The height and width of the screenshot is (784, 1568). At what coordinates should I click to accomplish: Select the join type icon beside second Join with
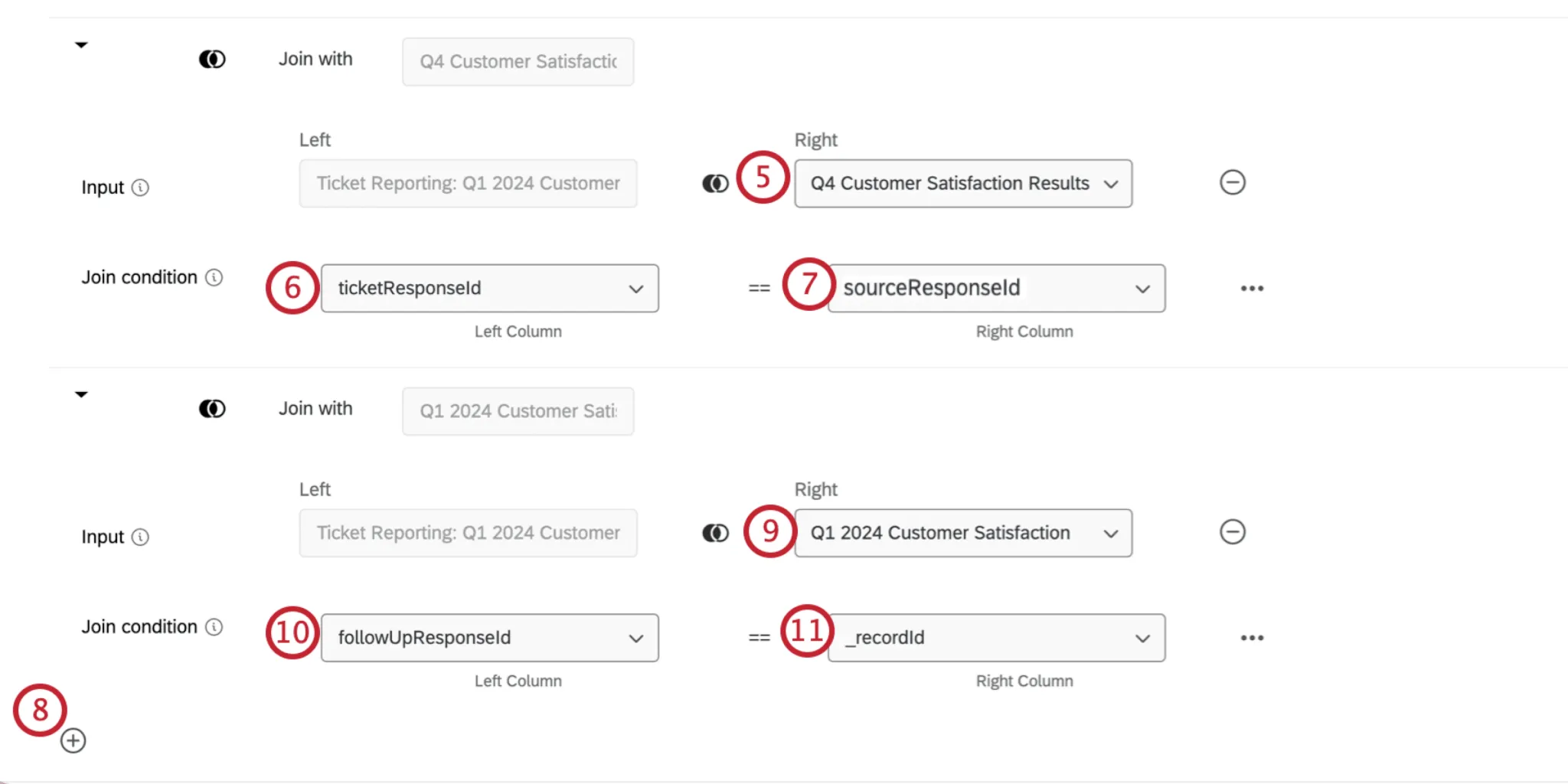pyautogui.click(x=212, y=408)
